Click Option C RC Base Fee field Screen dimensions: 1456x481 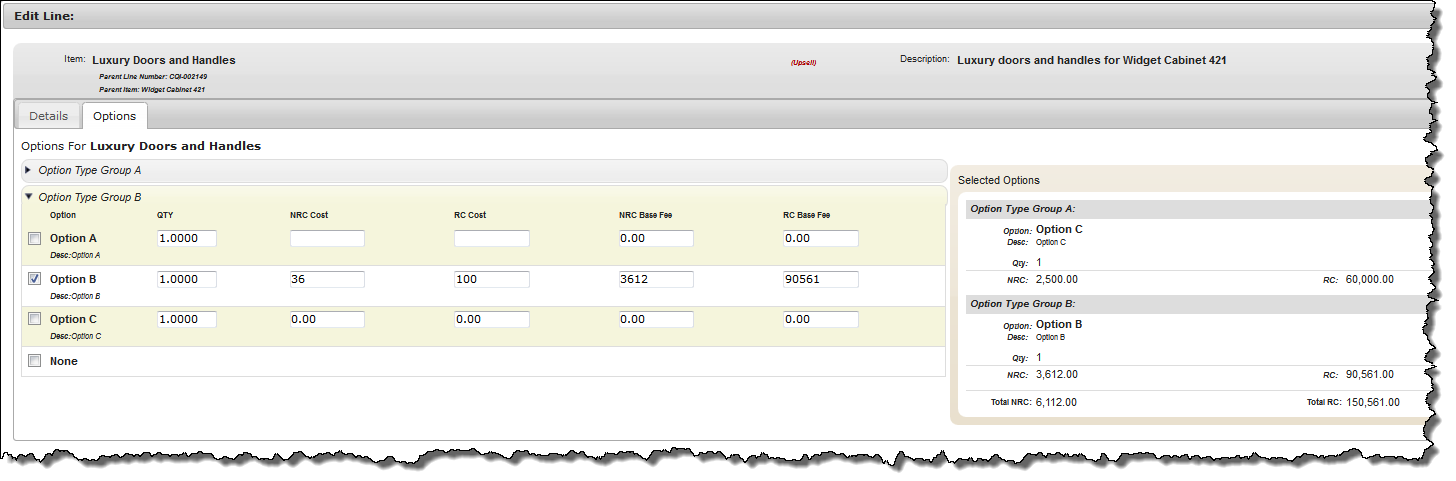tap(820, 320)
